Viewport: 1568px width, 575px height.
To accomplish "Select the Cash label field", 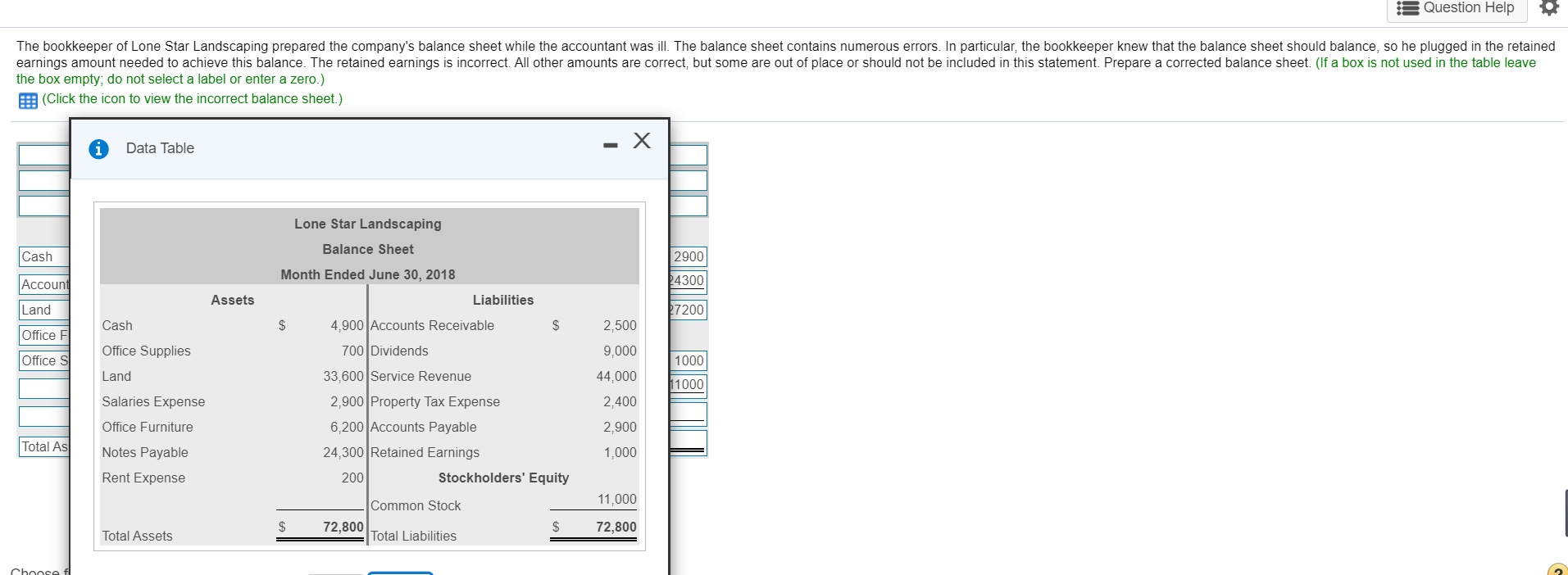I will 44,256.
